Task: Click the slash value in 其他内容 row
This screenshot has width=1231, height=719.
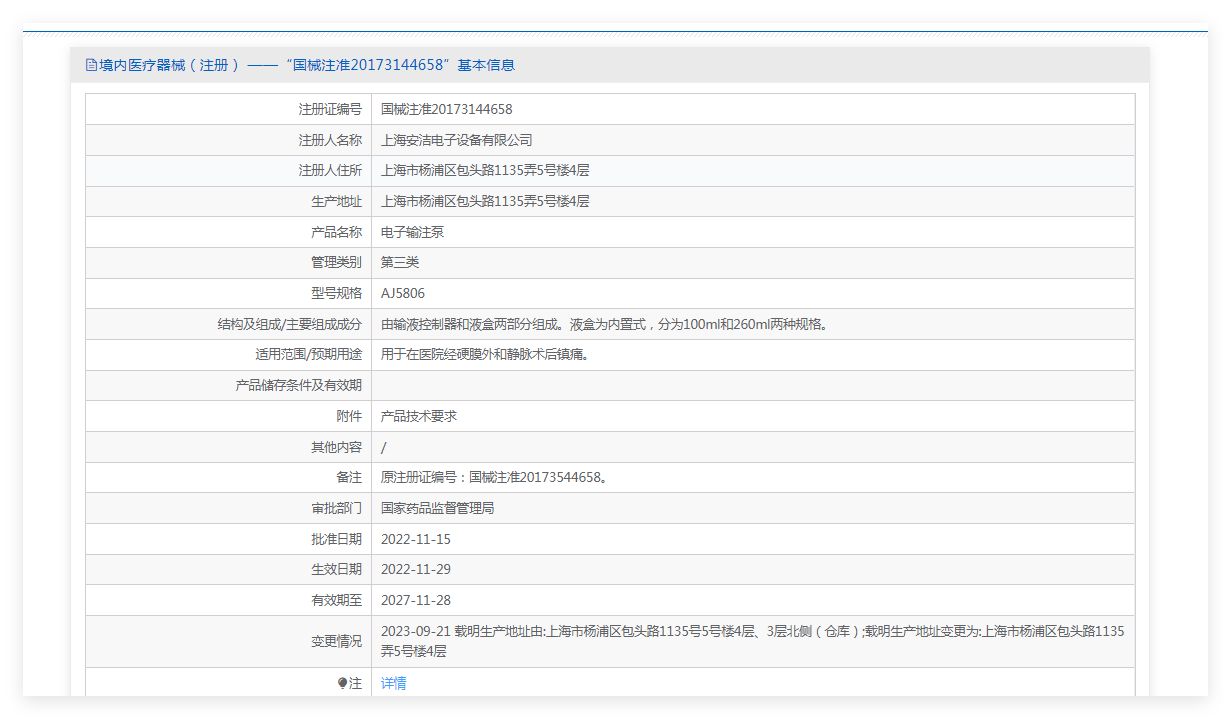Action: (384, 447)
